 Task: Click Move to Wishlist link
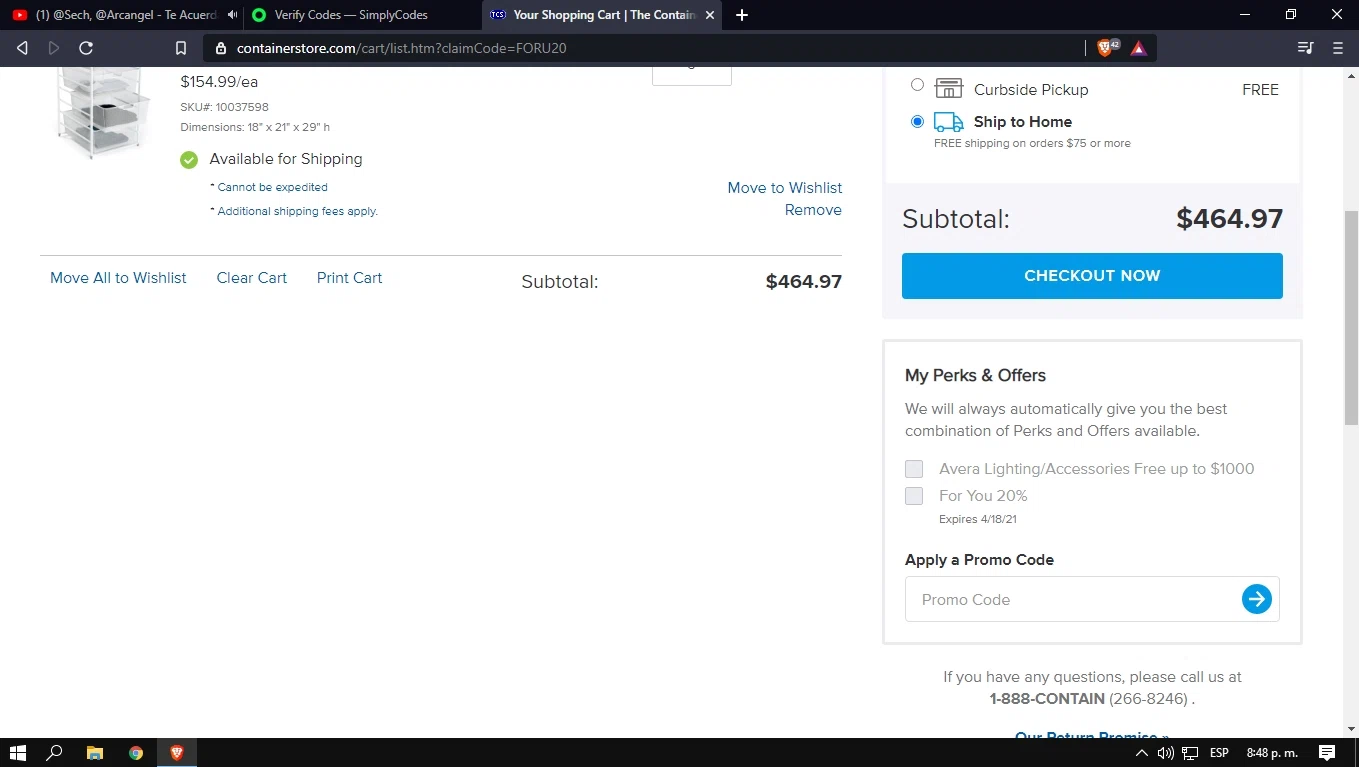(785, 188)
